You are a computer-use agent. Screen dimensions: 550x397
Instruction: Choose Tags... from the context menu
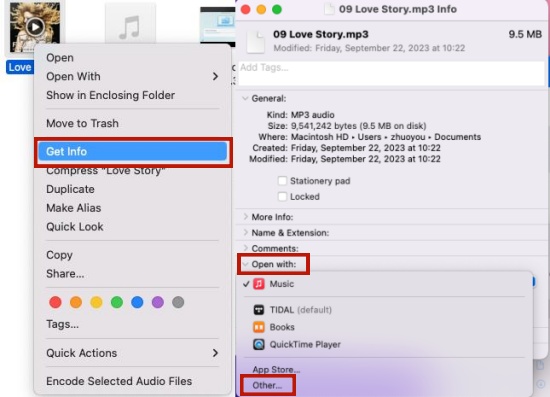pos(62,324)
